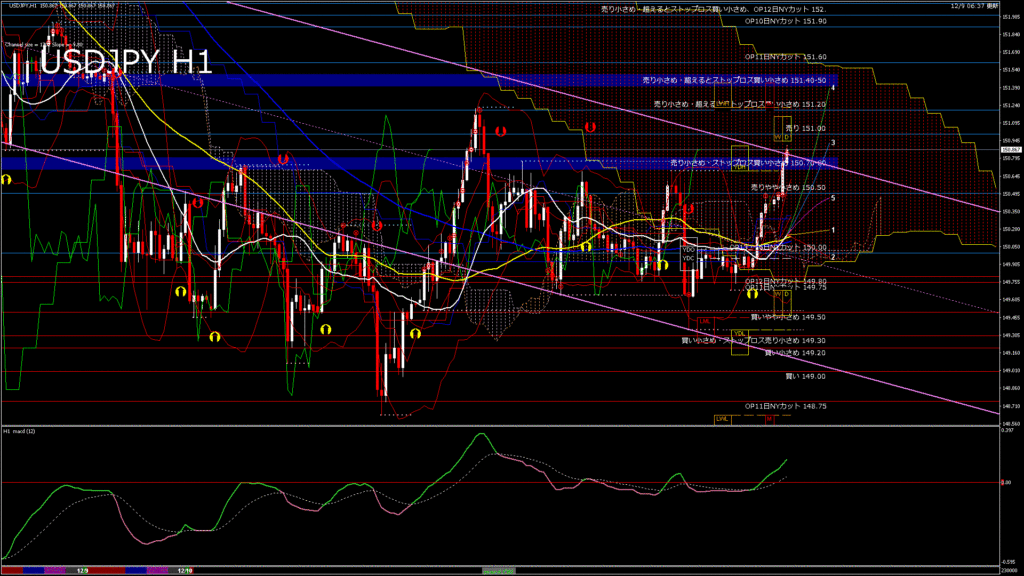Click the H1 macd (12) indicator label

pos(22,431)
